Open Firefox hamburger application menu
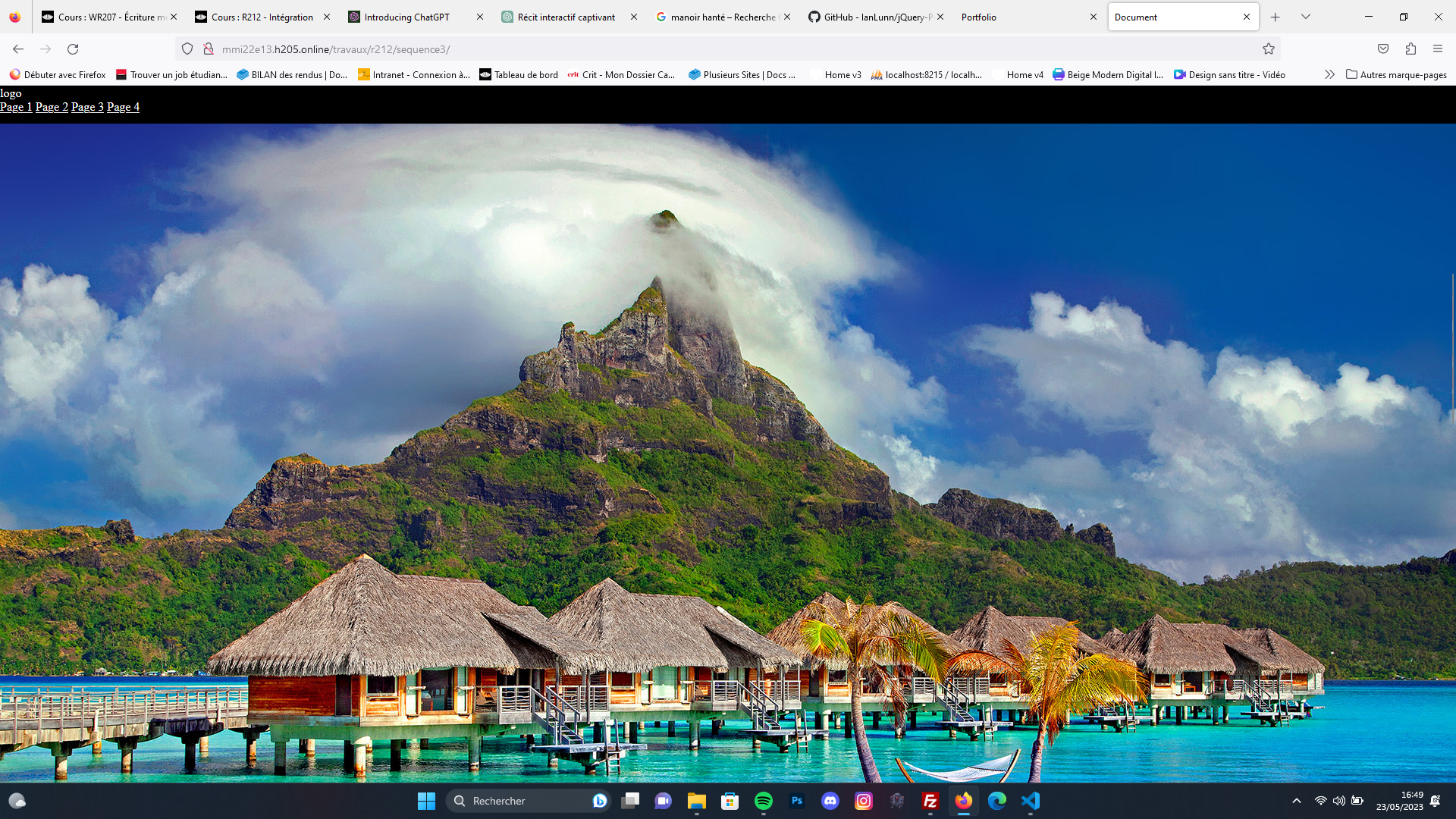The image size is (1456, 819). tap(1438, 49)
